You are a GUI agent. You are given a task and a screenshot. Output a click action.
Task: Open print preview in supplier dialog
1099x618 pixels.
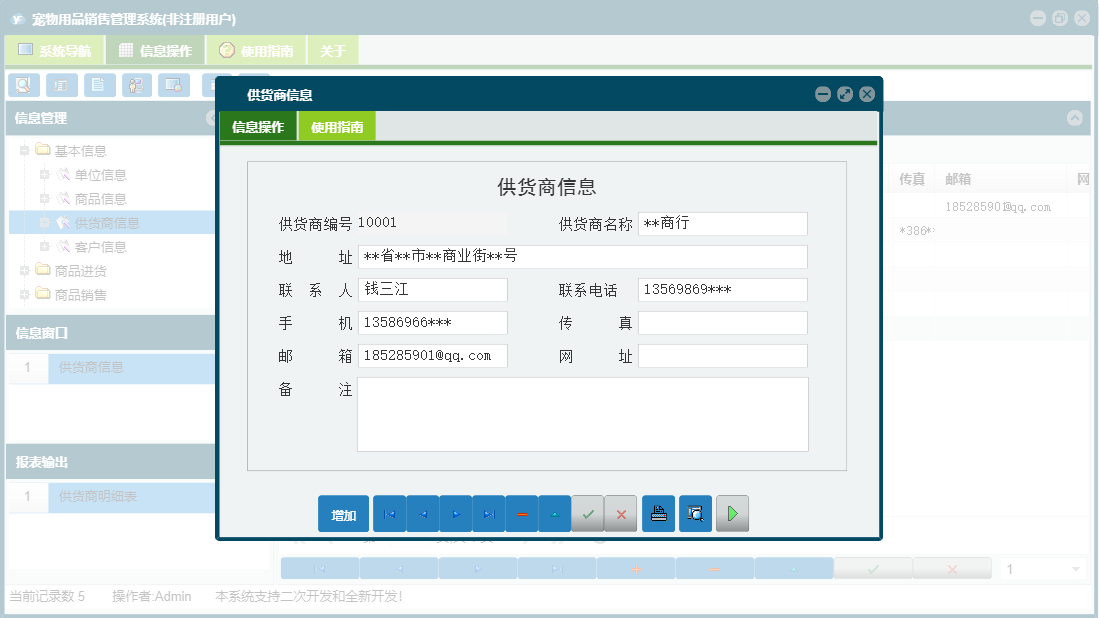(x=695, y=514)
